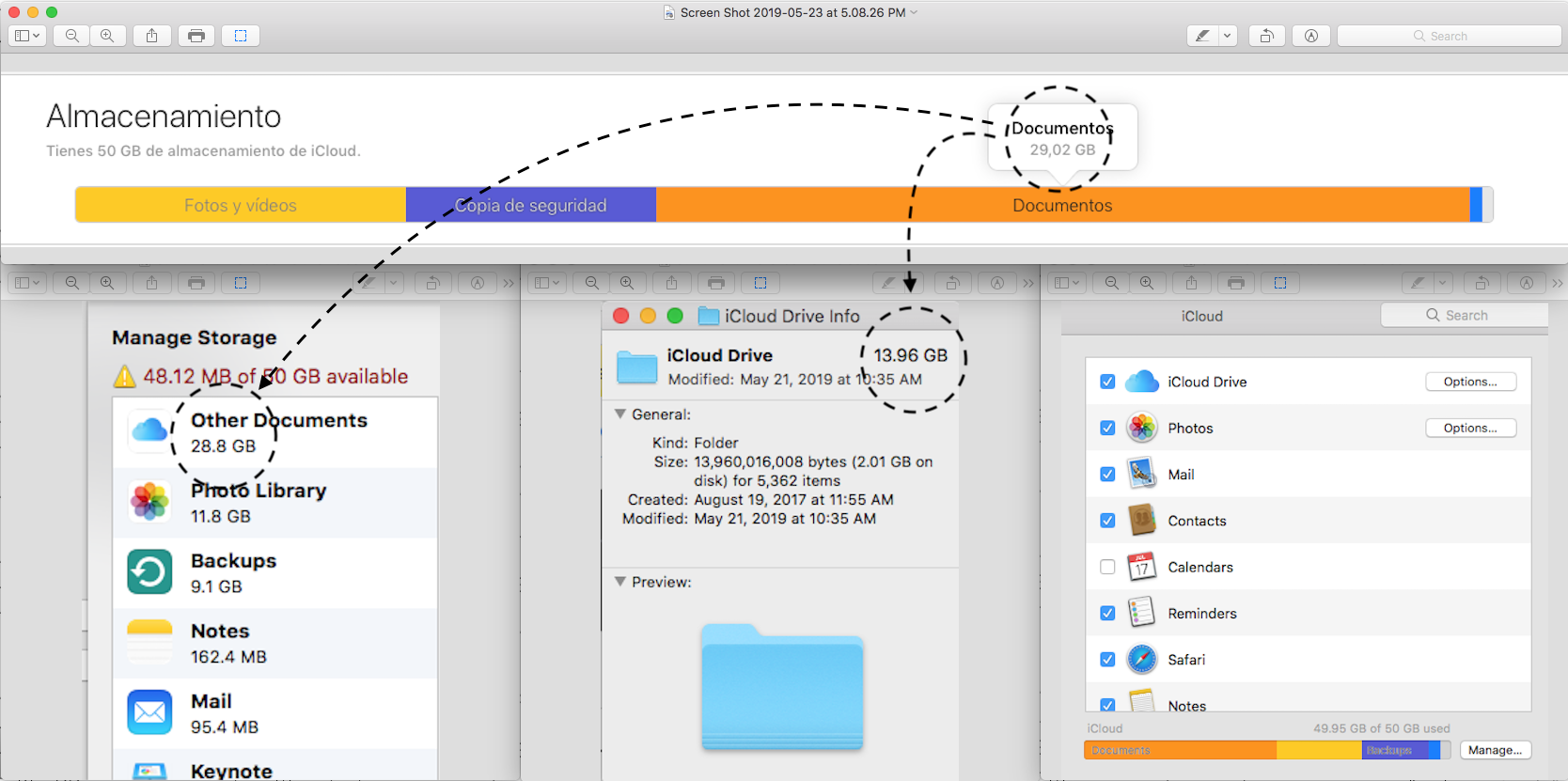Enable the Calendars checkbox
This screenshot has width=1568, height=781.
coord(1107,567)
